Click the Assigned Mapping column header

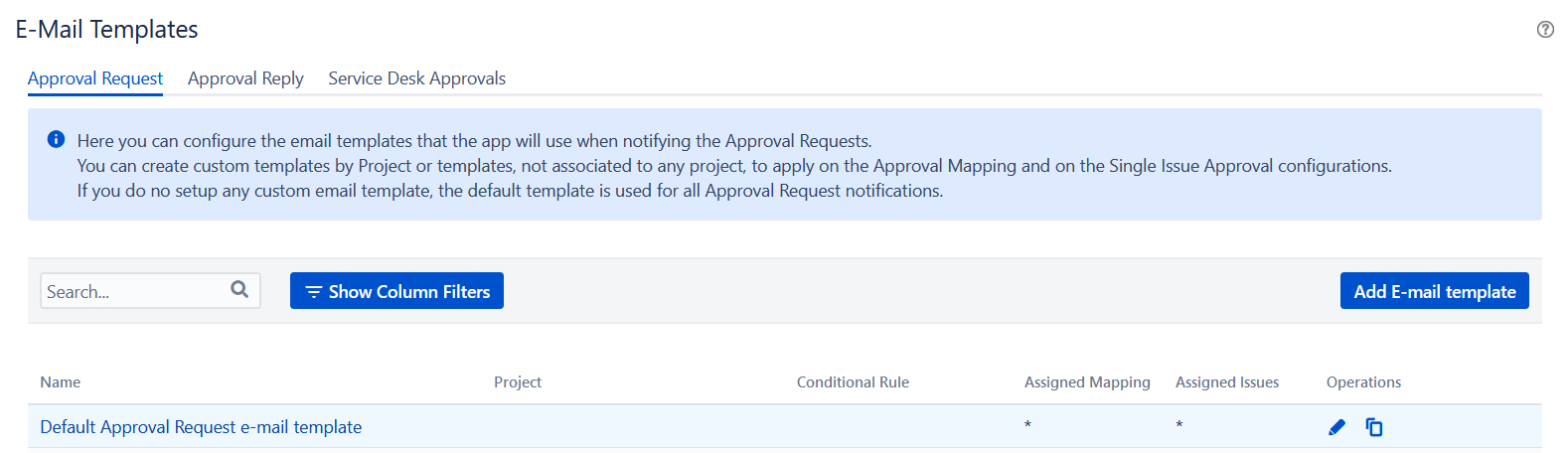1087,382
